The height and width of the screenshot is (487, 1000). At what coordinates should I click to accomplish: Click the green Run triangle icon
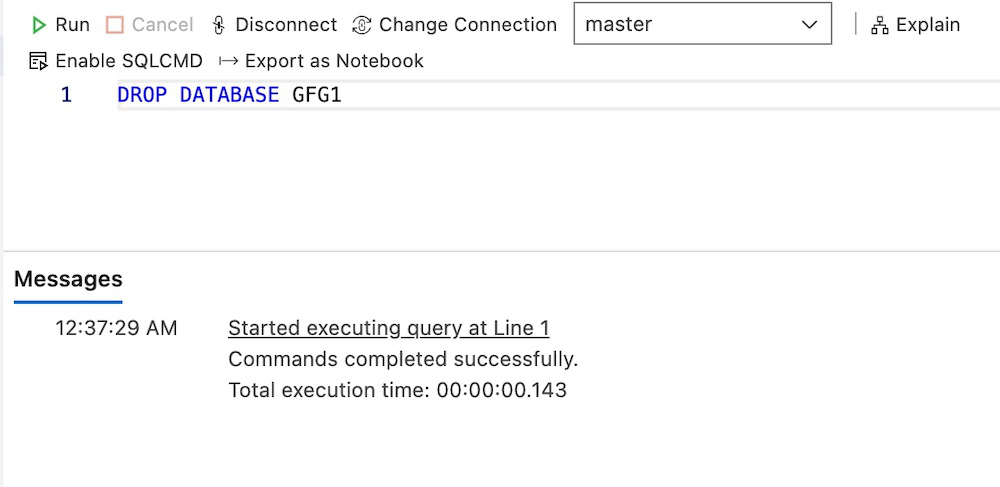[39, 25]
